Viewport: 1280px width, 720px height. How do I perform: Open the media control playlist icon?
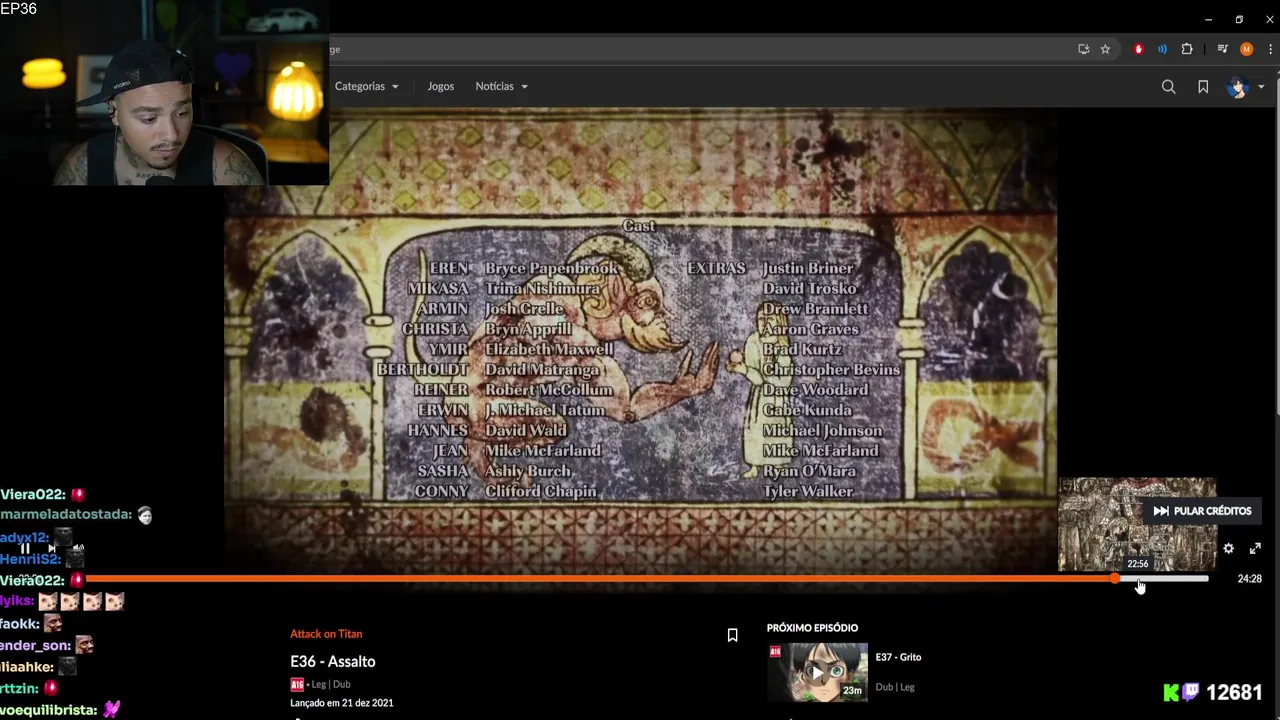[x=1222, y=49]
